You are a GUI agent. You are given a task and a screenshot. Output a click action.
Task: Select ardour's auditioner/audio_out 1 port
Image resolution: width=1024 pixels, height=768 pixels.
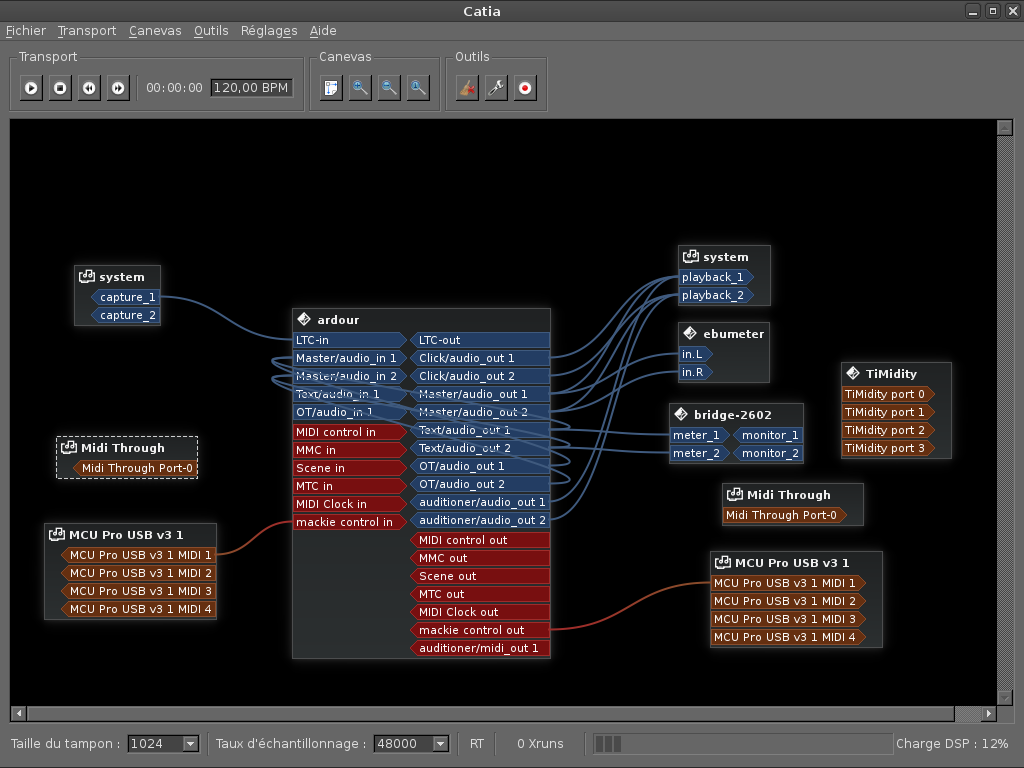coord(480,502)
